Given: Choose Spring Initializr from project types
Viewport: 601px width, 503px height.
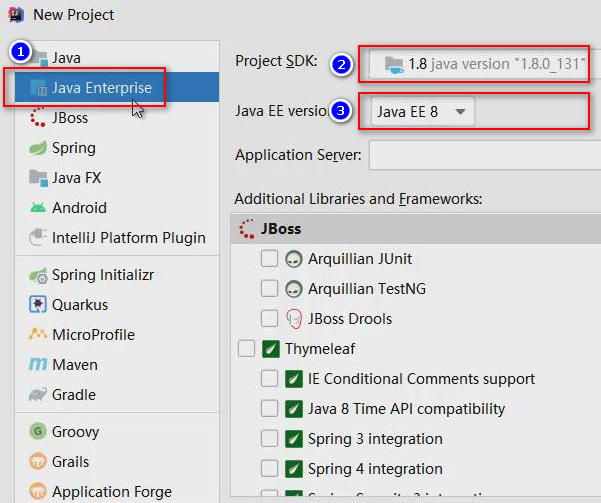Looking at the screenshot, I should 102,275.
